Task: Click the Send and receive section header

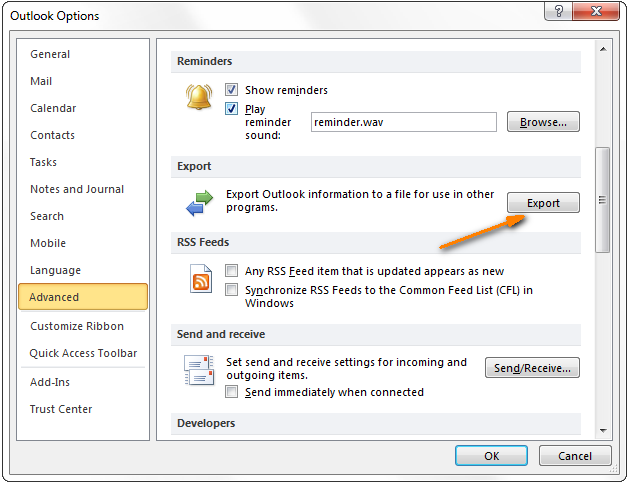Action: coord(376,334)
